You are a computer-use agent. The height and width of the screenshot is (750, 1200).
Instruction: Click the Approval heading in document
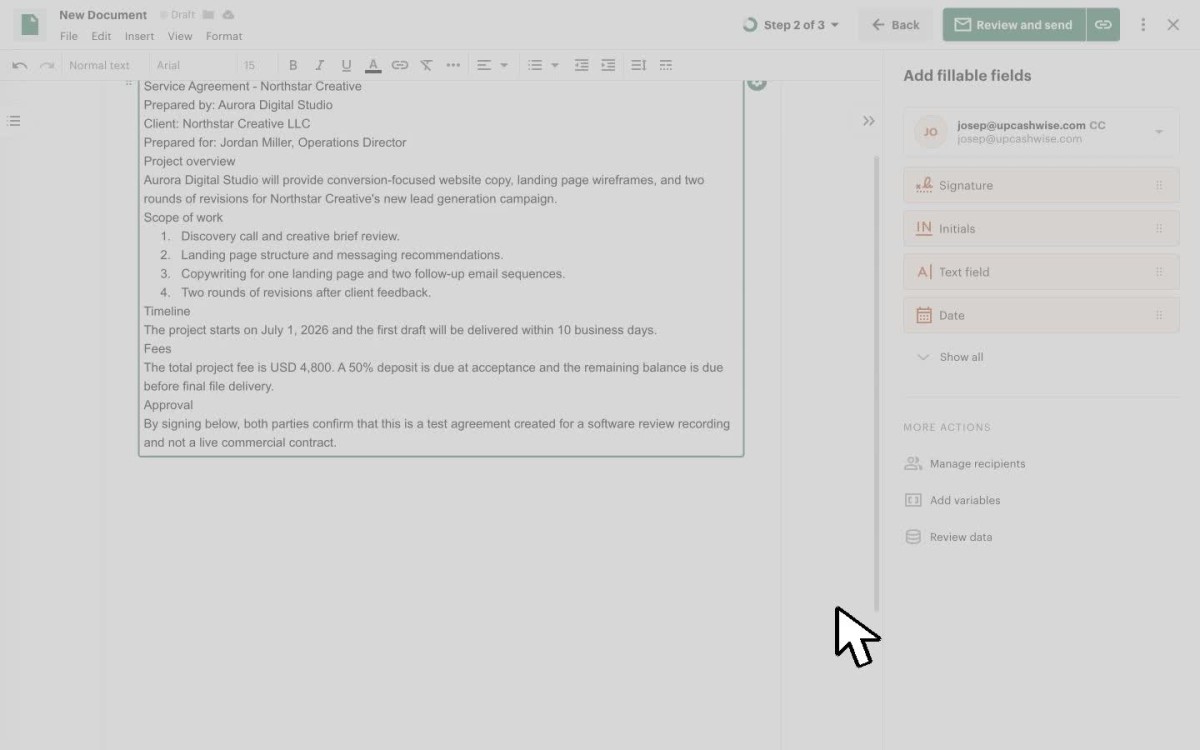[x=168, y=405]
